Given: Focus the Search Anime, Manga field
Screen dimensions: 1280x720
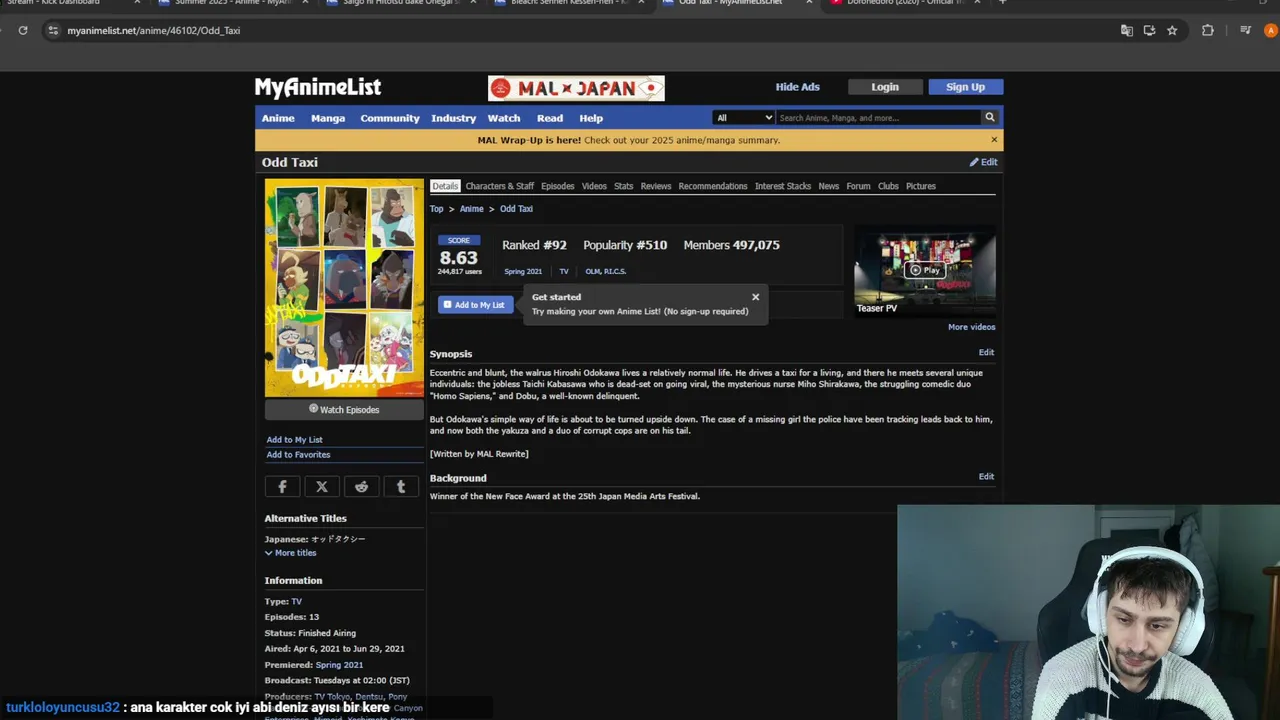Looking at the screenshot, I should pyautogui.click(x=878, y=118).
